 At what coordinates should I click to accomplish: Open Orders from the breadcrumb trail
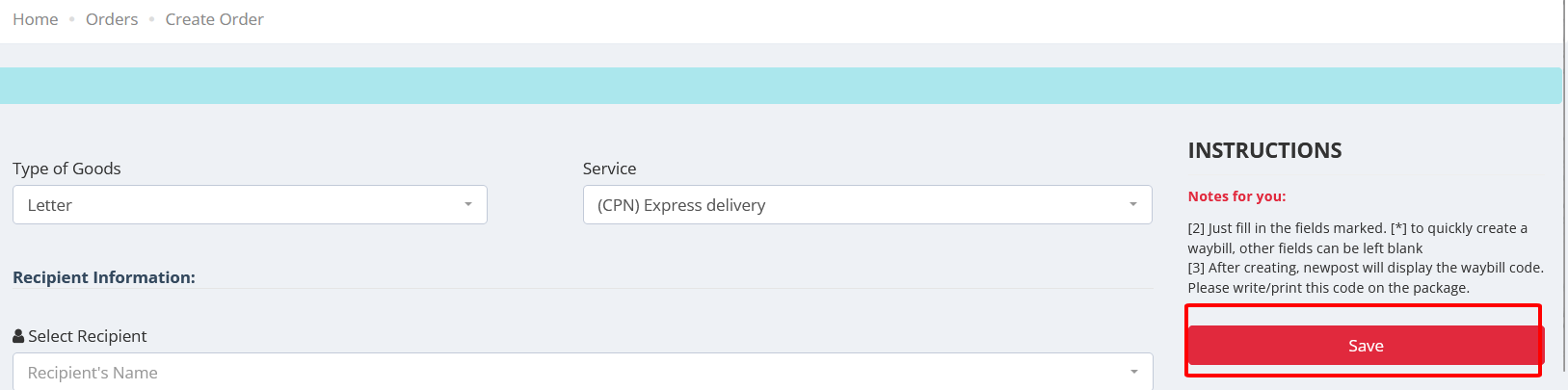(112, 19)
